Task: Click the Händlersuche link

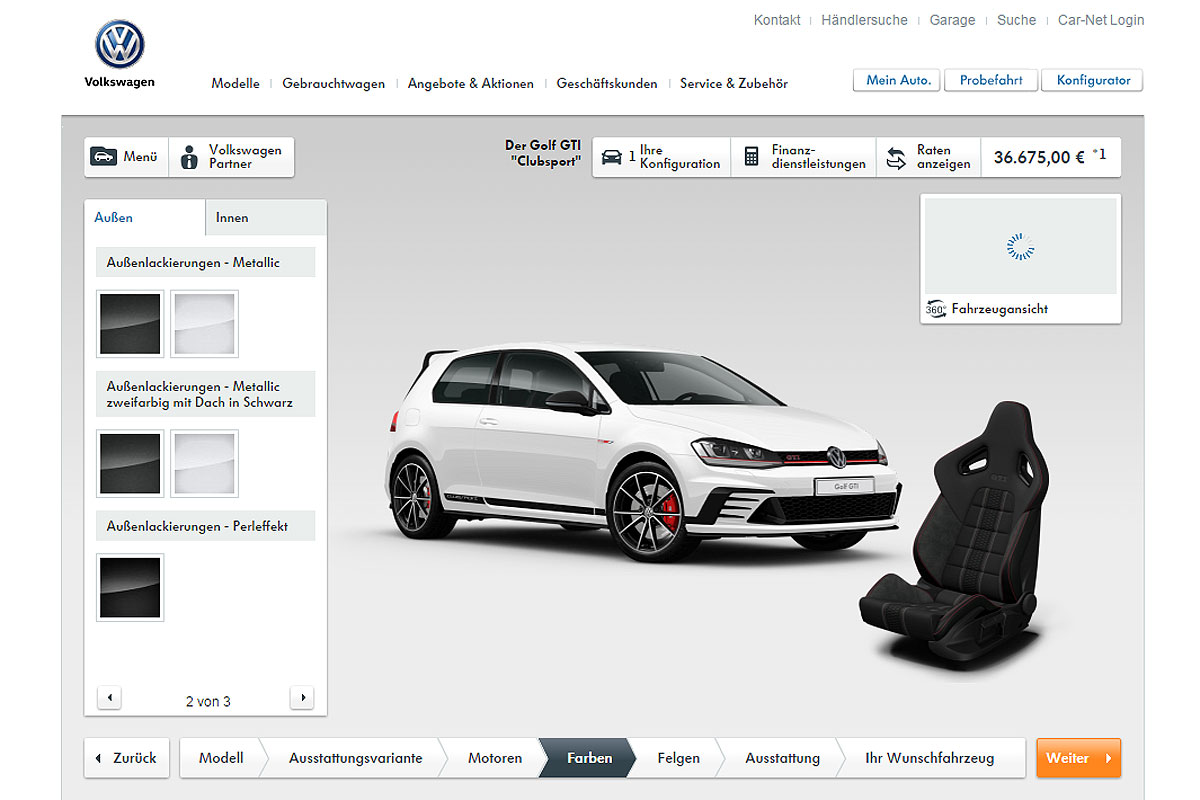Action: 864,20
